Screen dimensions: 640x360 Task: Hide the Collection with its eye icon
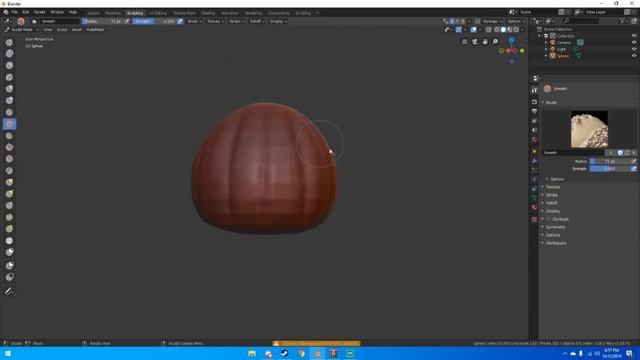(634, 36)
